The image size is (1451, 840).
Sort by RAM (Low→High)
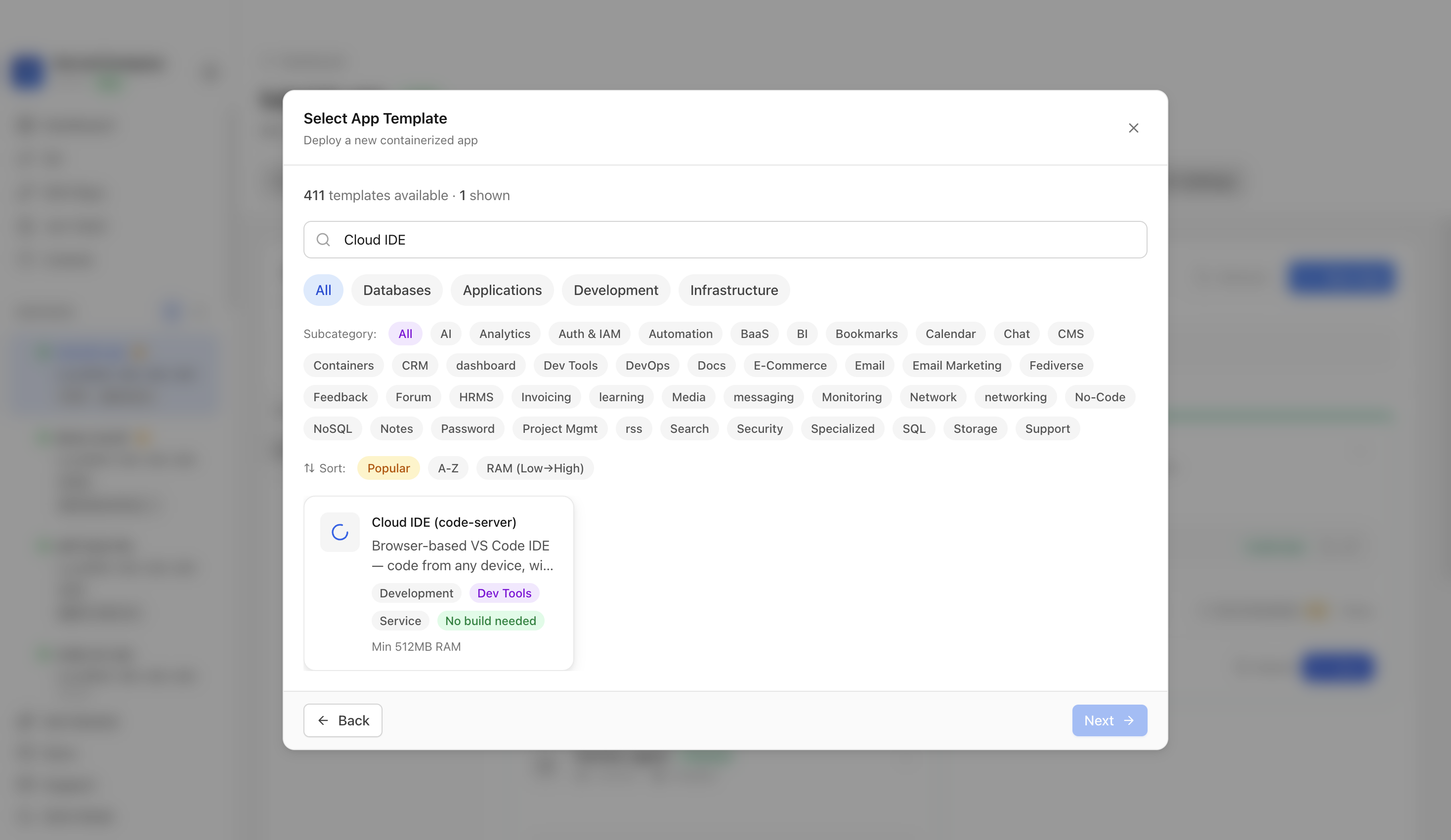click(x=535, y=468)
